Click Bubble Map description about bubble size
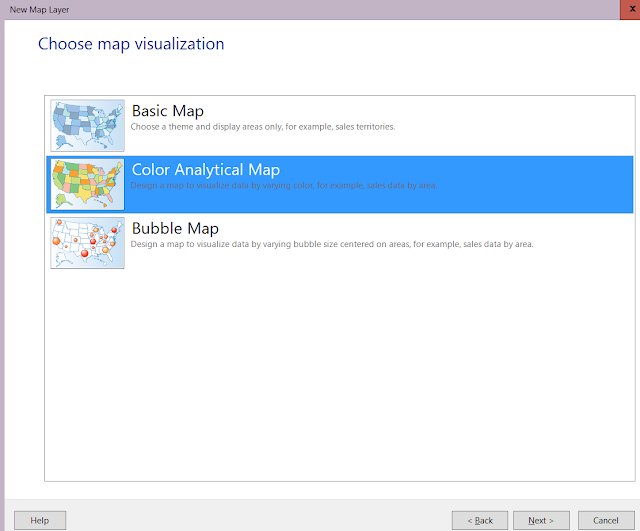This screenshot has width=640, height=531. click(332, 244)
